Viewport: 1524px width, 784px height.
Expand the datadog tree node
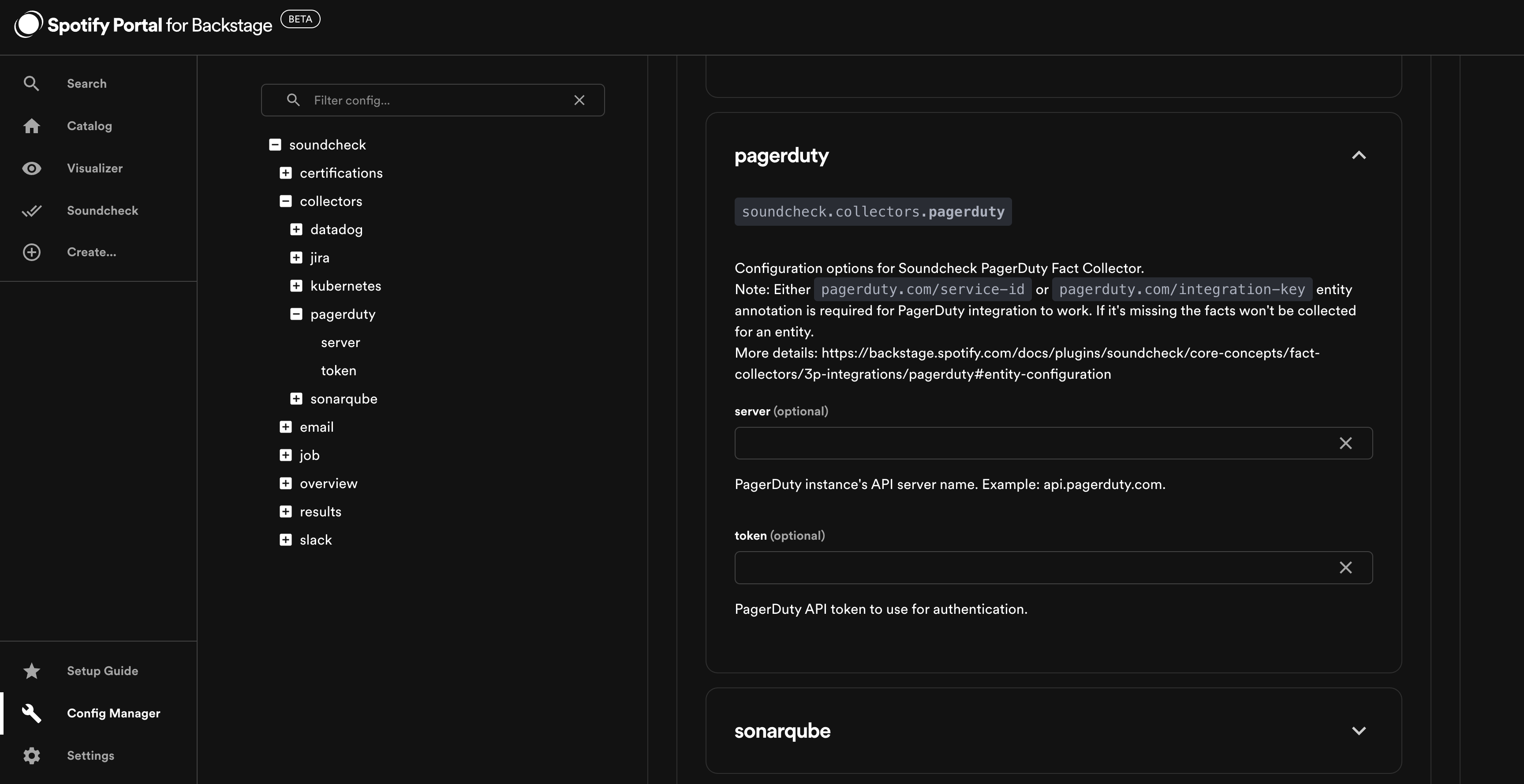point(296,230)
